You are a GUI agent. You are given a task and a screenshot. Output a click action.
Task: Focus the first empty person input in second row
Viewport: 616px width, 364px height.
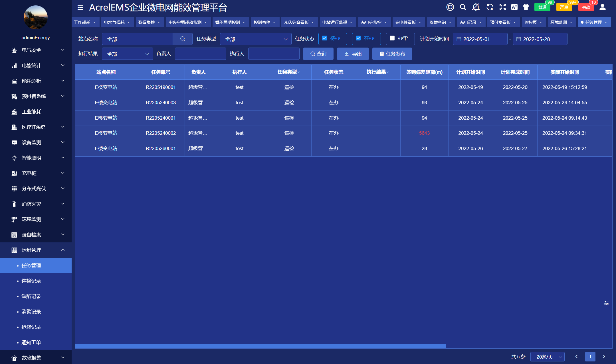point(200,54)
